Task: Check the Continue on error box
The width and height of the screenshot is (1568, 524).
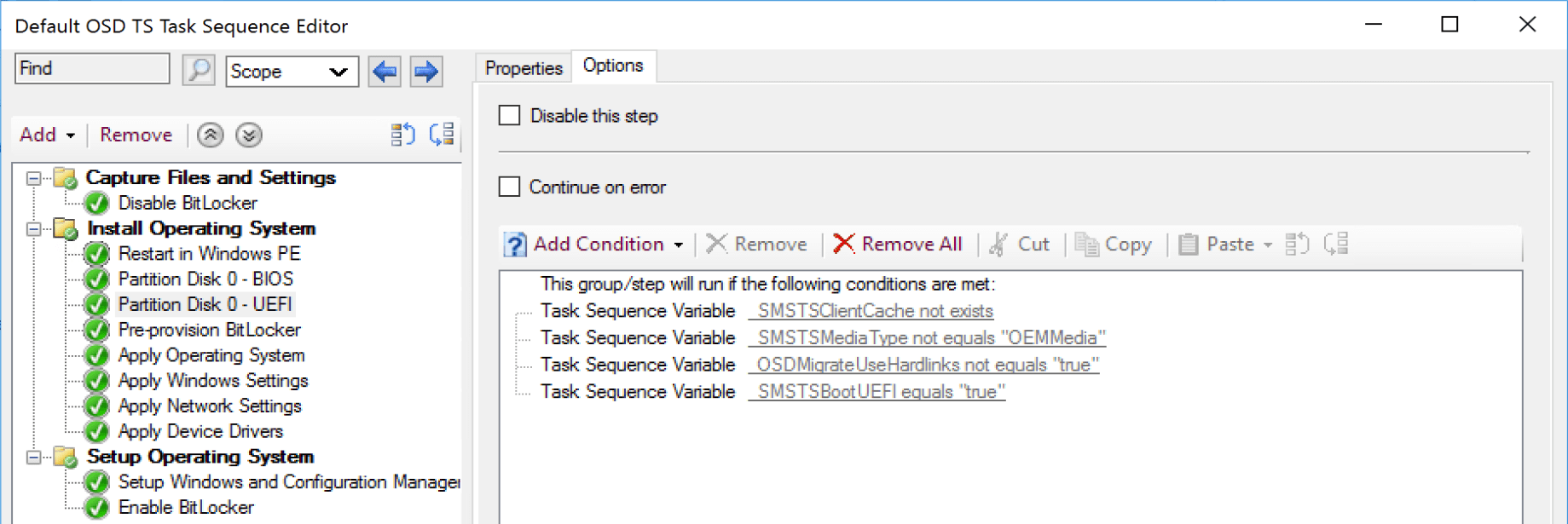Action: point(510,187)
